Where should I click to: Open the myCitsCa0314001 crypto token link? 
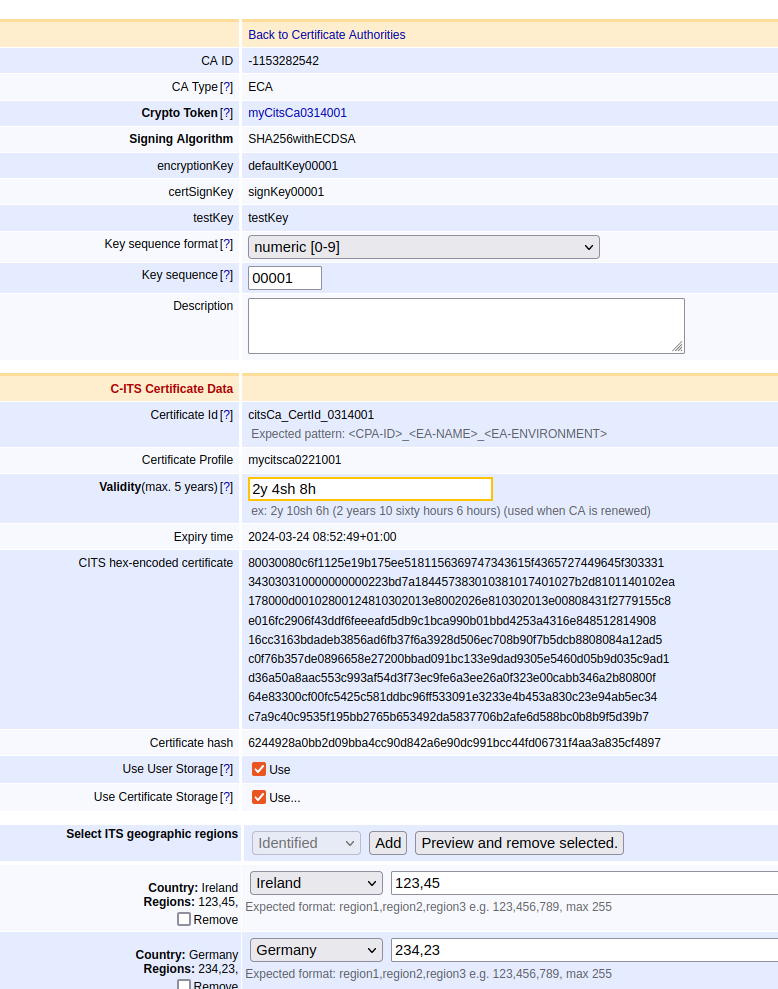click(297, 113)
